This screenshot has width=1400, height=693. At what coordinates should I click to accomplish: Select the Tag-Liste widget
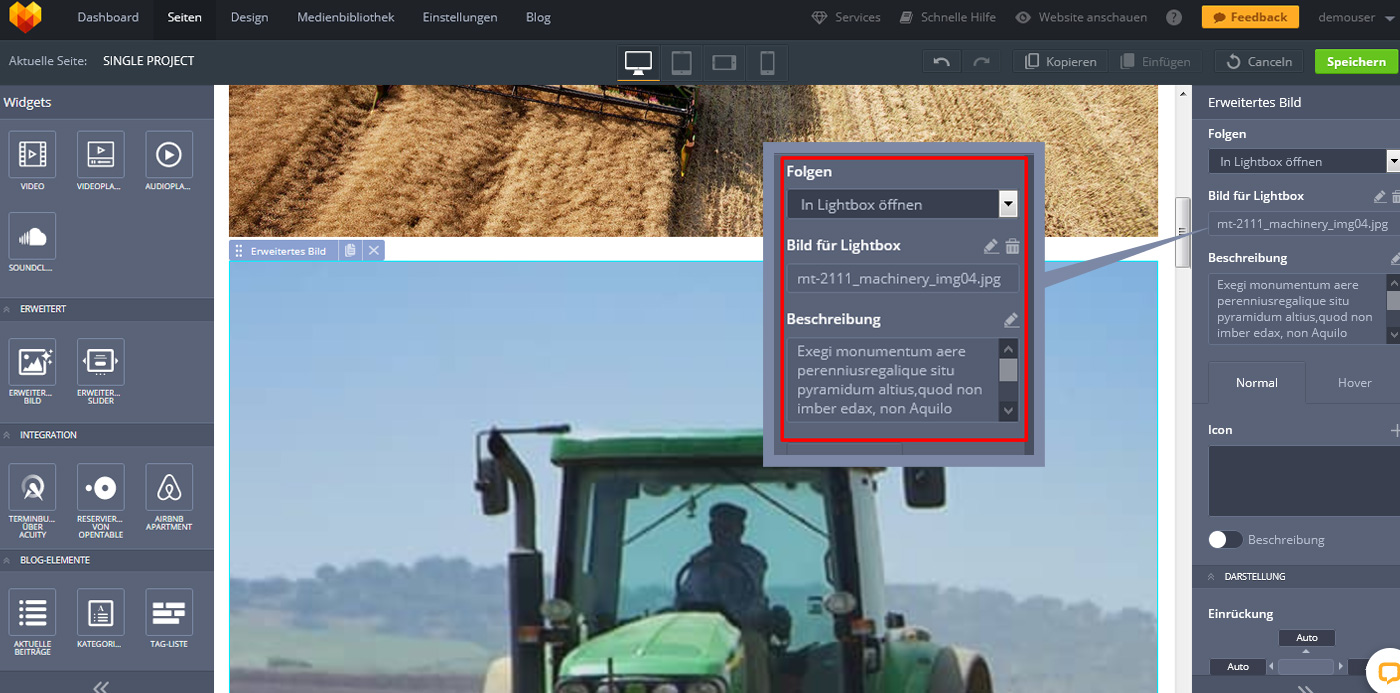tap(169, 613)
